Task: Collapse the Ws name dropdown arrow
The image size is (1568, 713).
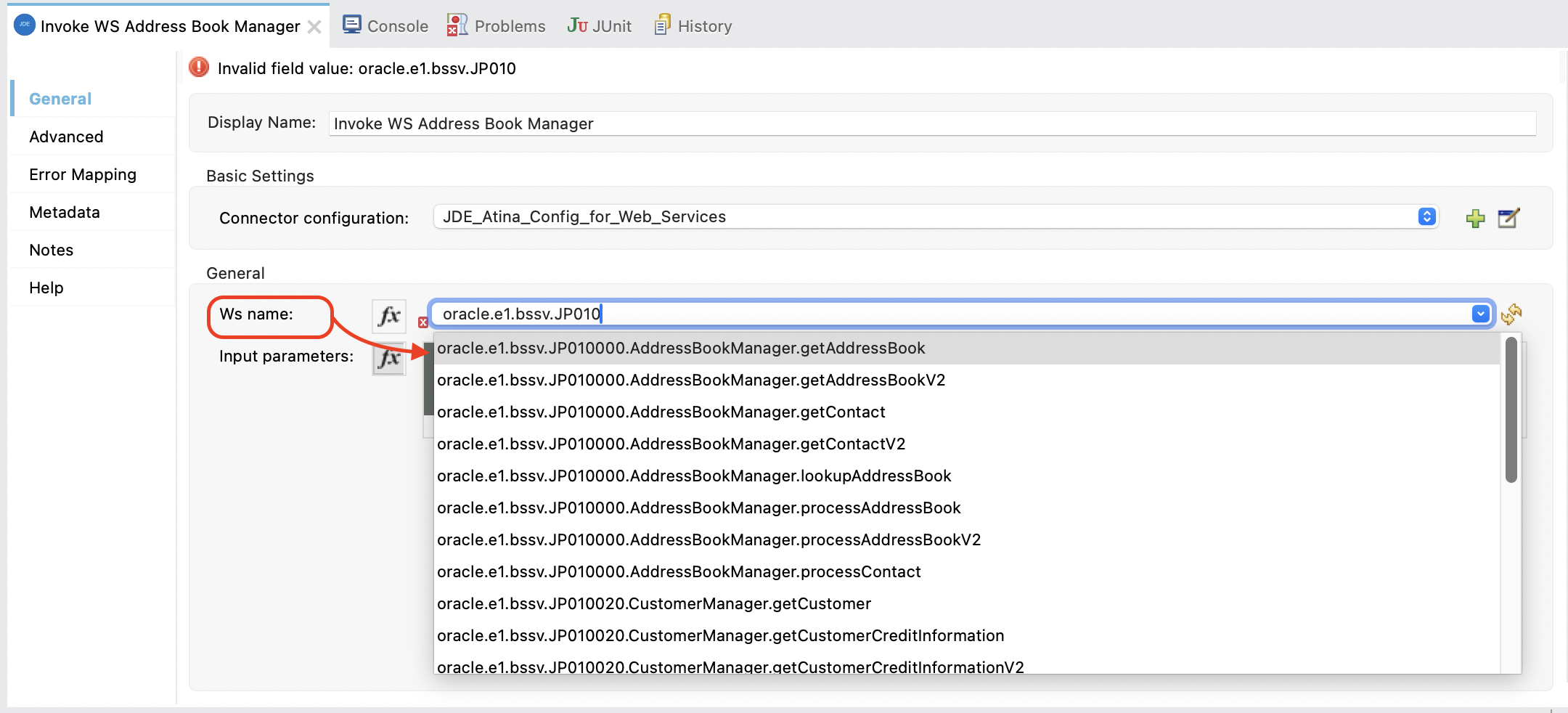Action: [1480, 314]
